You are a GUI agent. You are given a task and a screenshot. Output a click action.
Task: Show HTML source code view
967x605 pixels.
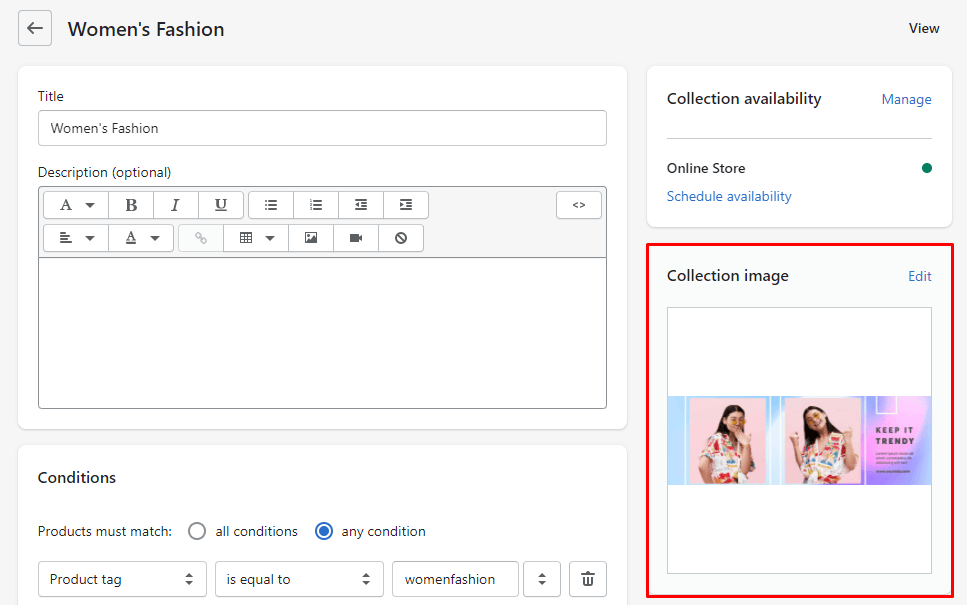click(579, 205)
